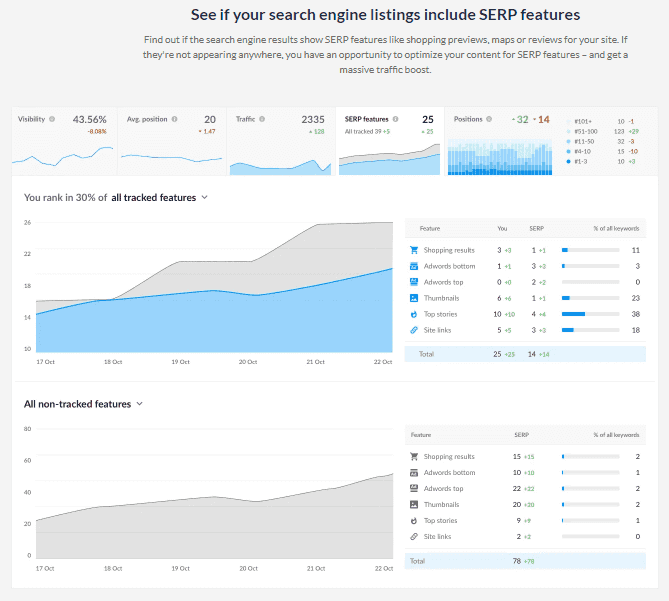Sort tracked table by '% of all keywords'
The width and height of the screenshot is (669, 601).
616,229
